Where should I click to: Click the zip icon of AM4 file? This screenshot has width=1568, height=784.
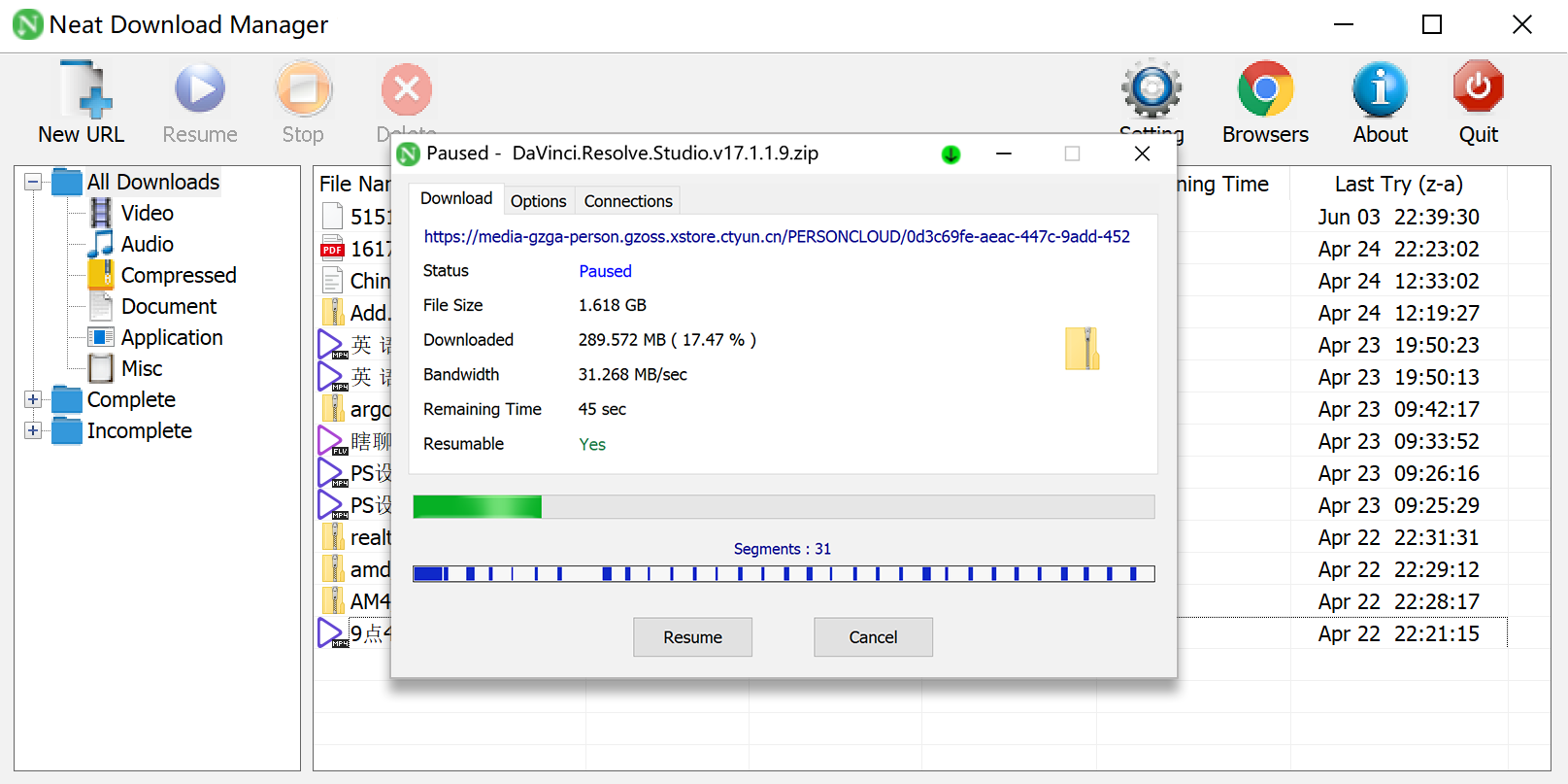pos(332,600)
